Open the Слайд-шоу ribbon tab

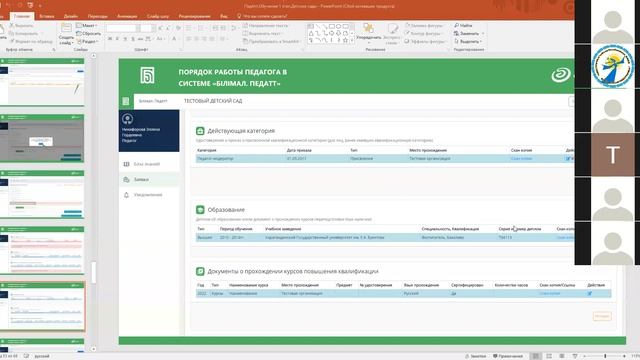pyautogui.click(x=158, y=16)
